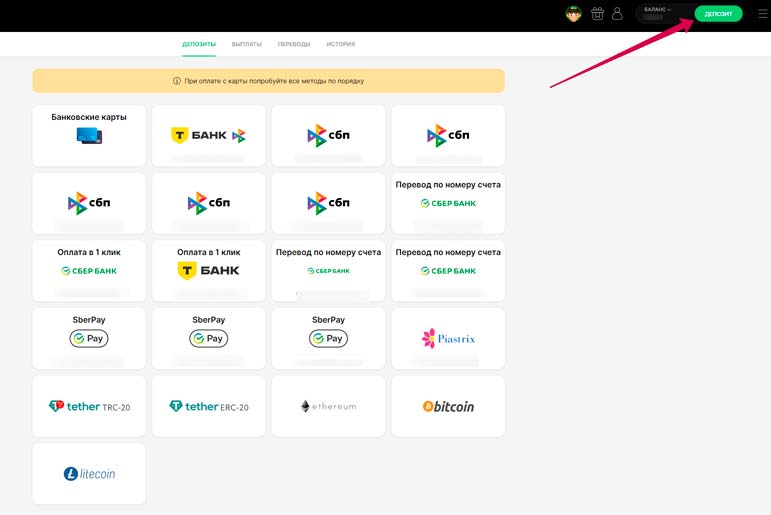Open the gift box bonuses icon

click(597, 14)
